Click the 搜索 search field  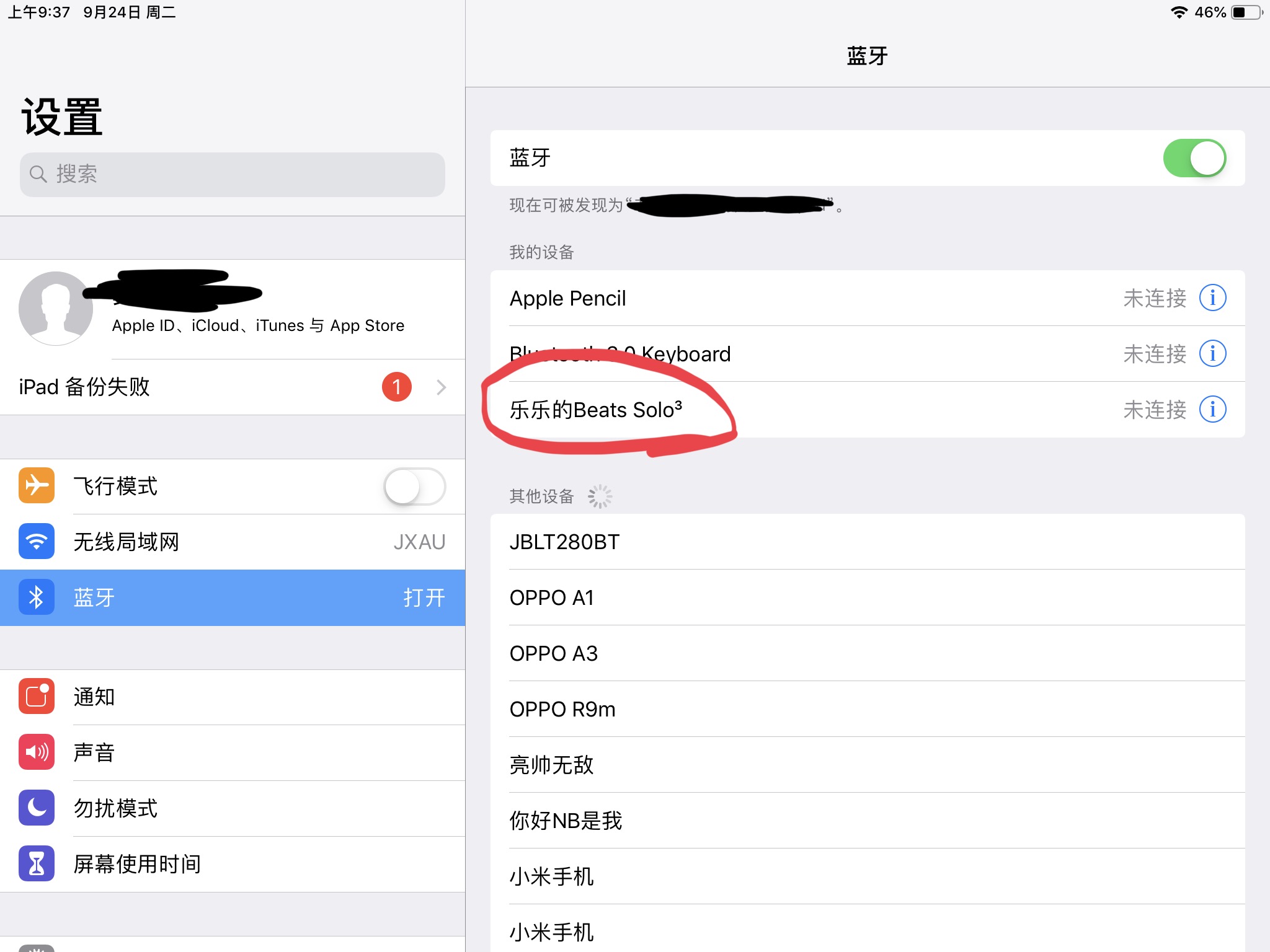click(233, 174)
